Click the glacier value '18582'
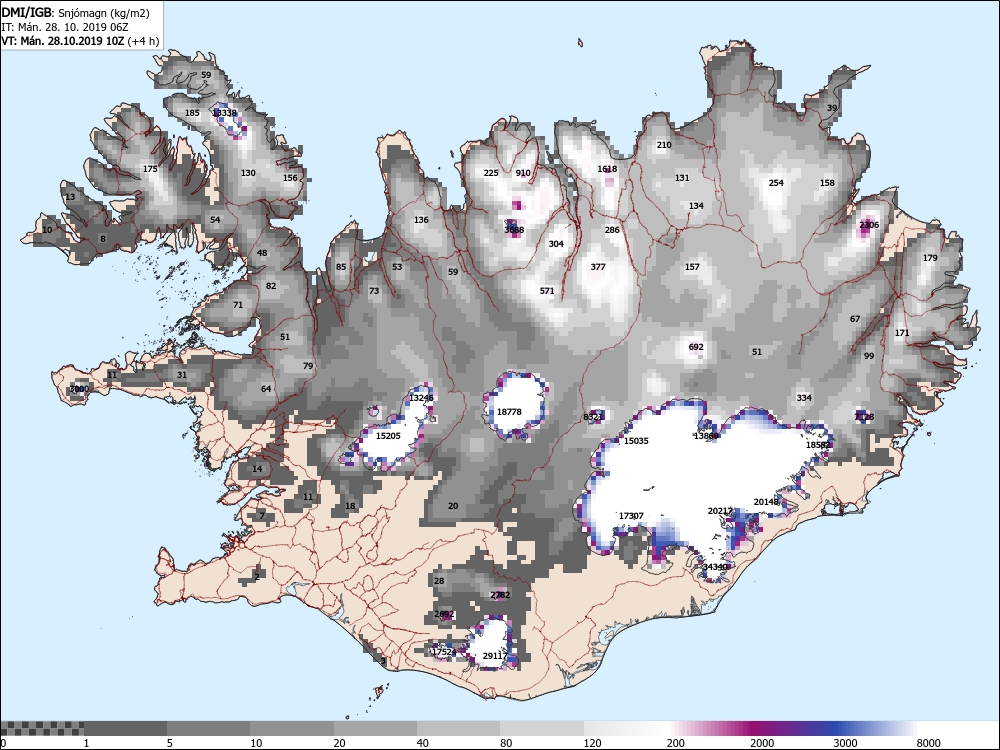1000x750 pixels. pos(818,445)
